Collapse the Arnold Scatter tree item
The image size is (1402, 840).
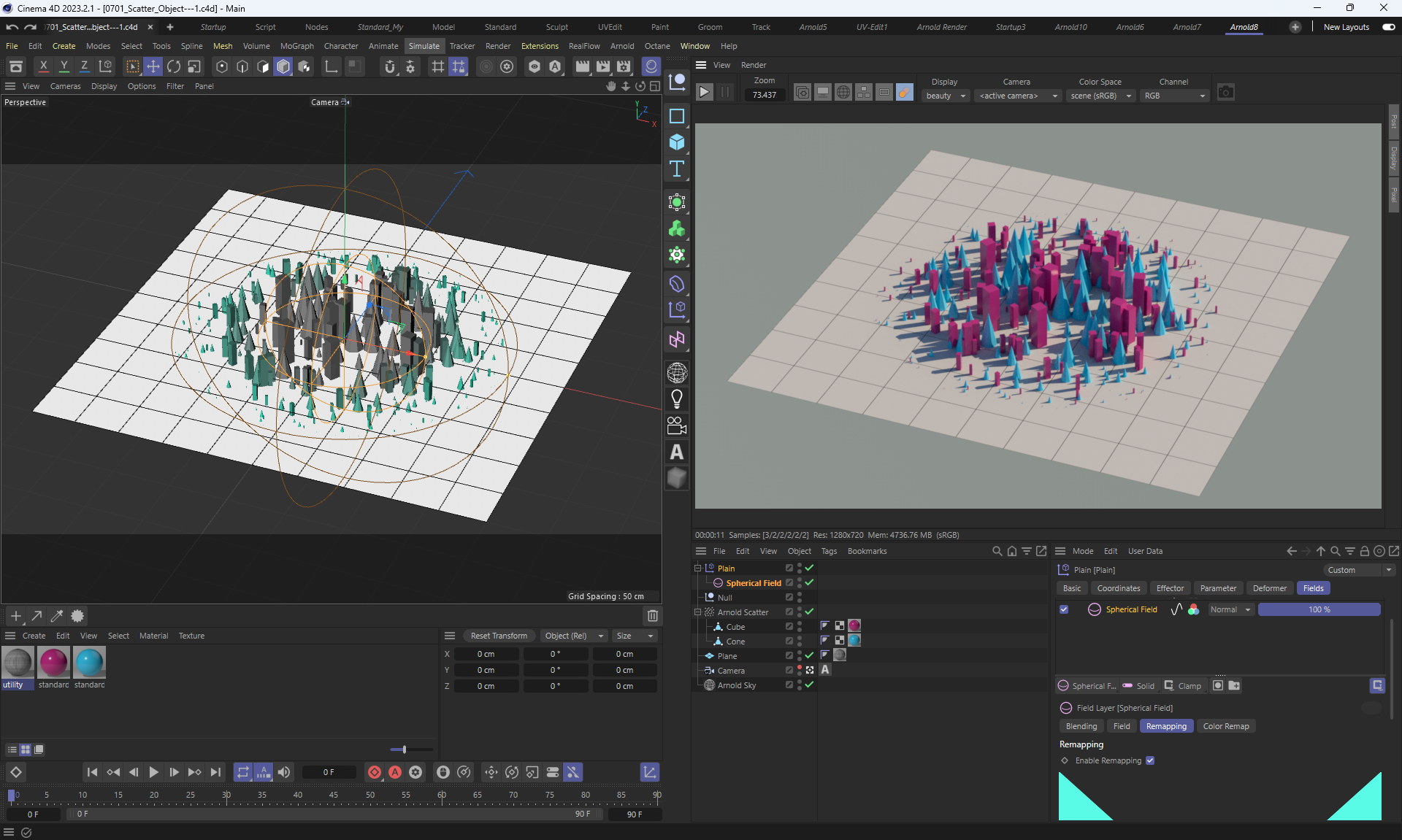pyautogui.click(x=697, y=612)
